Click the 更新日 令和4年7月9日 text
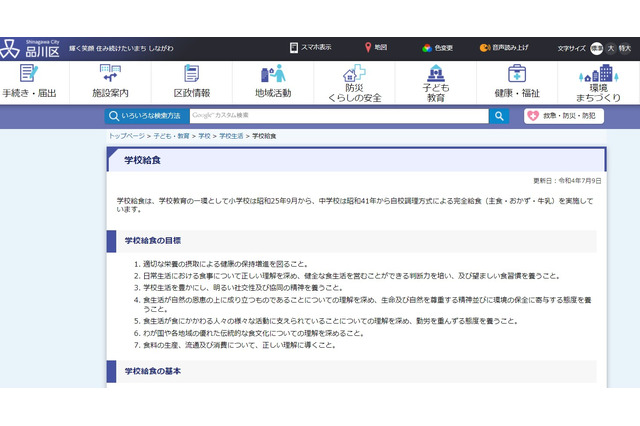This screenshot has height=426, width=640. [x=567, y=181]
